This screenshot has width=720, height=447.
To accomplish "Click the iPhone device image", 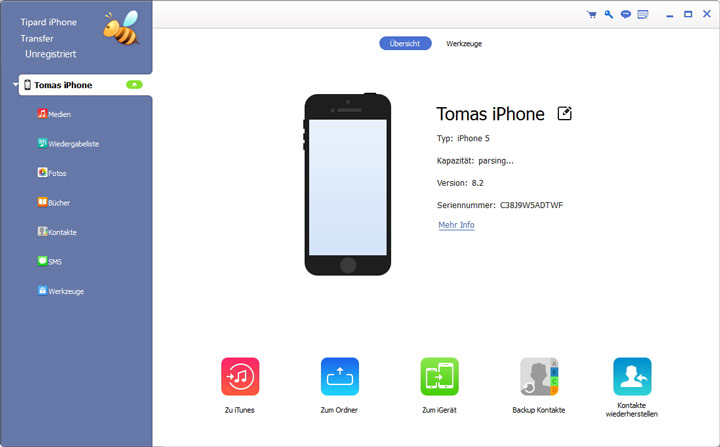I will click(348, 184).
